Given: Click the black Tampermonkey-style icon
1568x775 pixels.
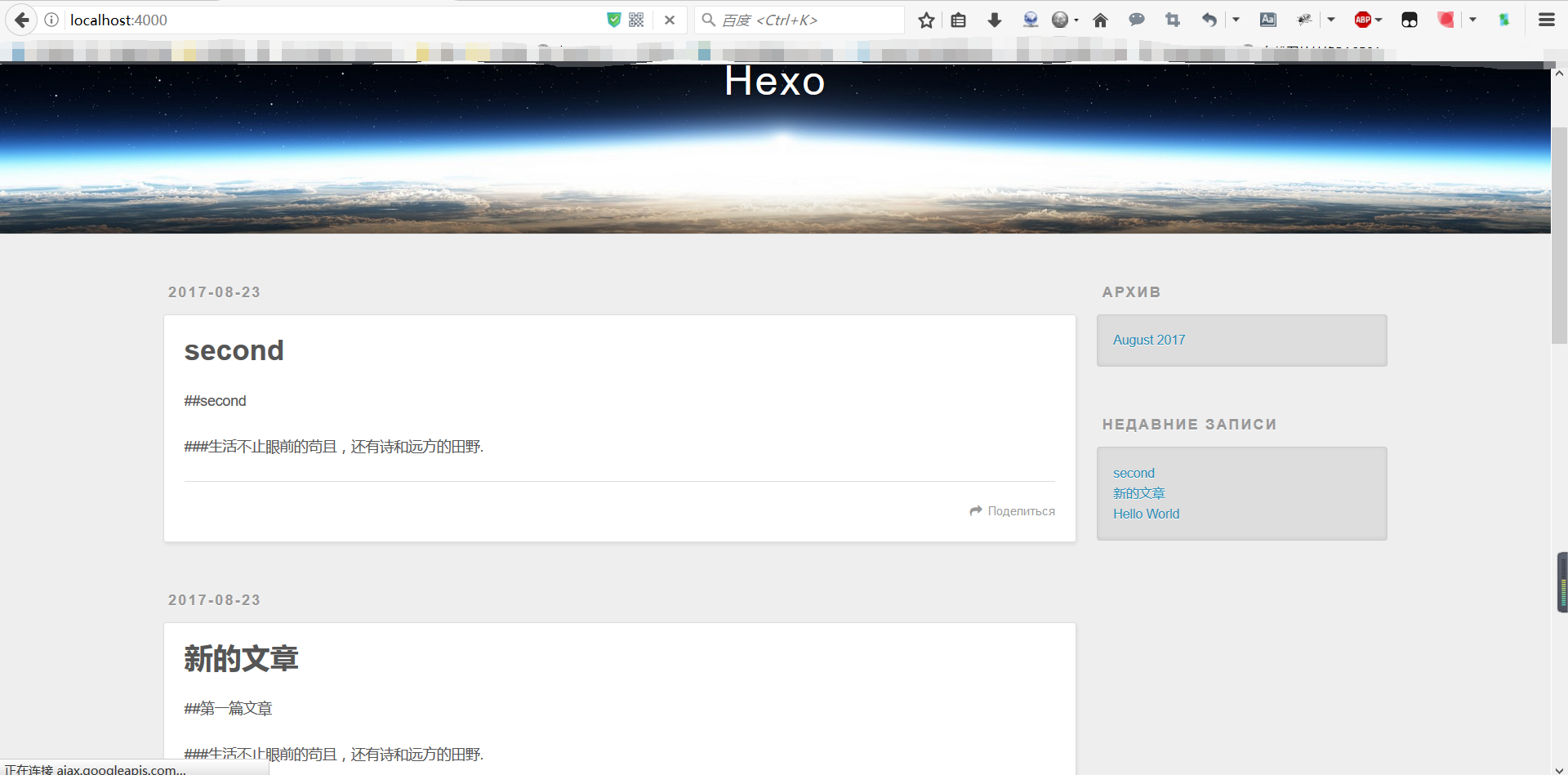Looking at the screenshot, I should (x=1410, y=20).
